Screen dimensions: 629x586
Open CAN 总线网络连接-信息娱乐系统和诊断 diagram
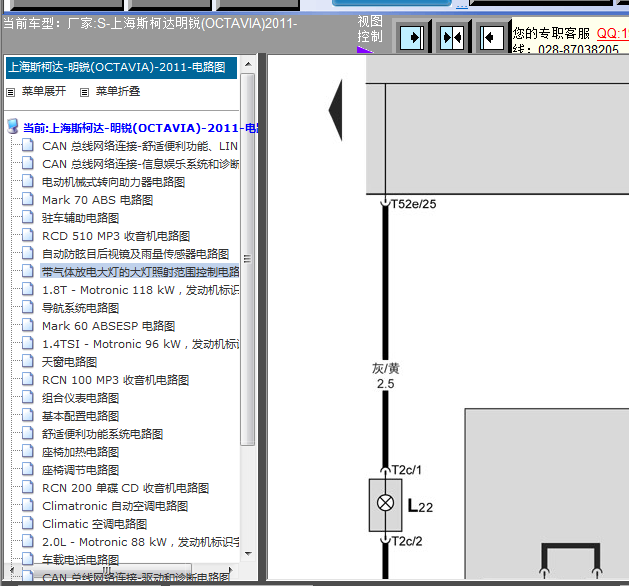pos(140,164)
